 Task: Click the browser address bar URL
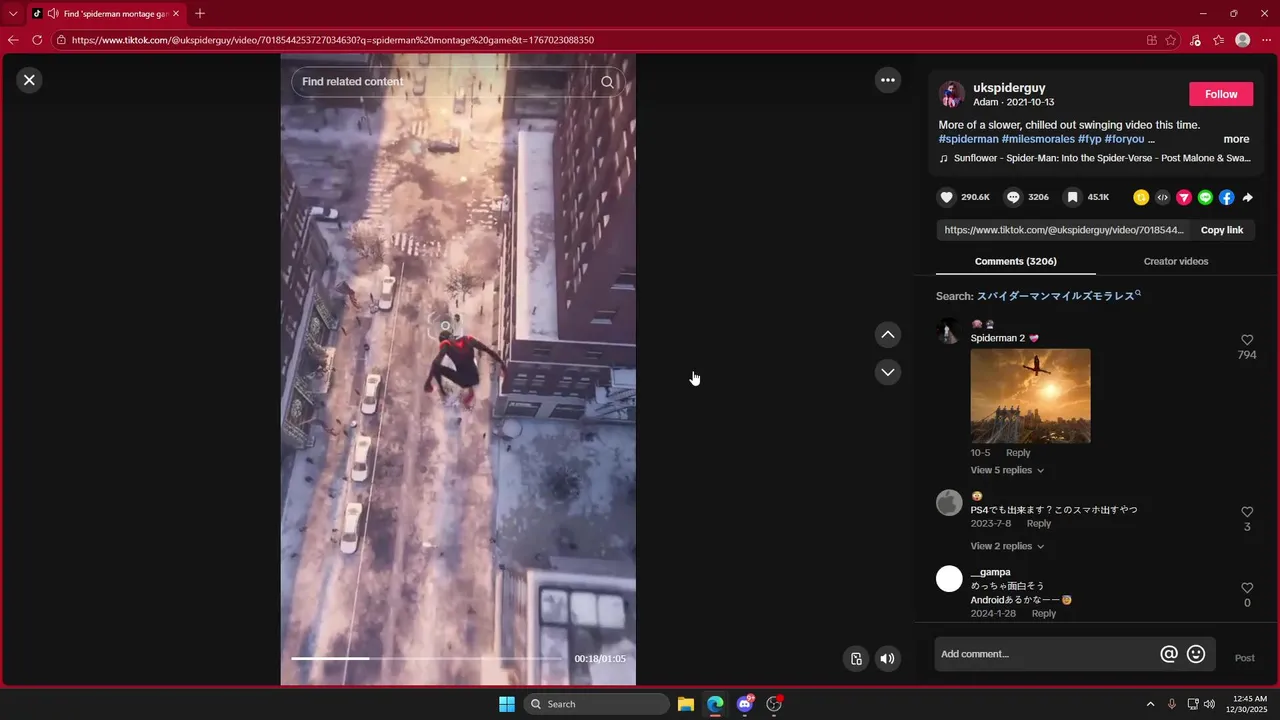pyautogui.click(x=333, y=40)
